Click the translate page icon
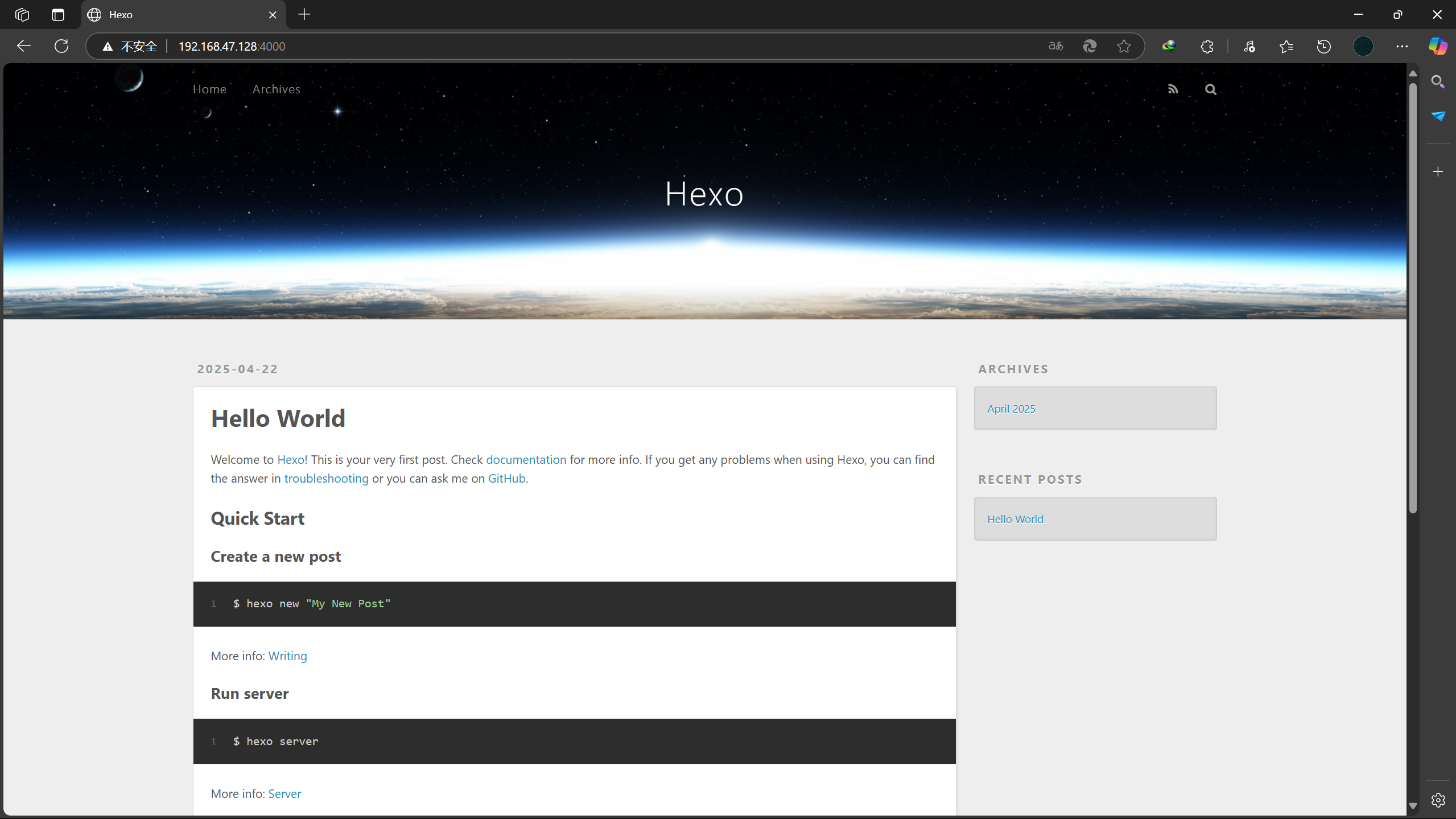1456x819 pixels. click(x=1055, y=46)
